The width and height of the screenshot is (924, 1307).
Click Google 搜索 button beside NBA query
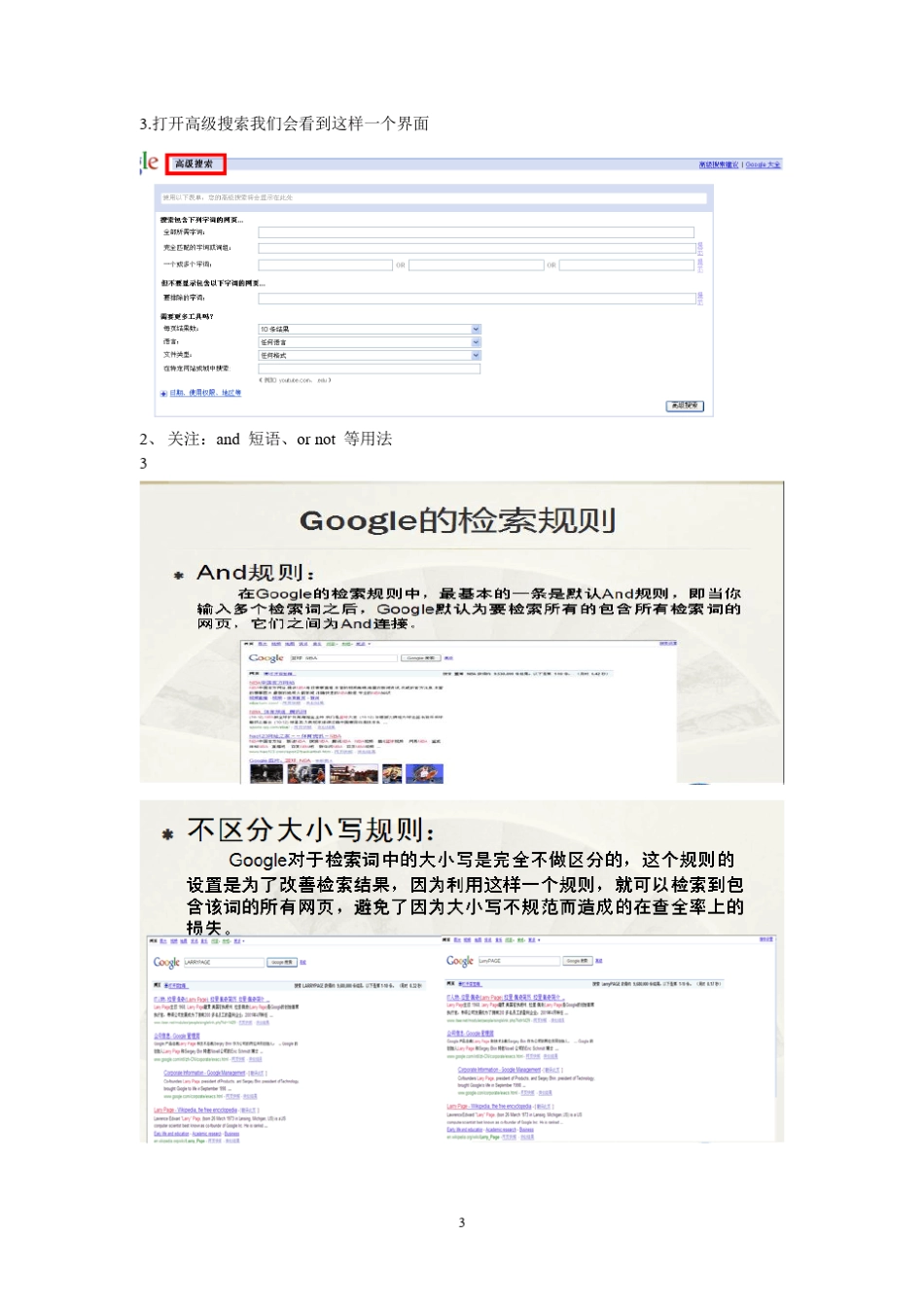click(420, 658)
